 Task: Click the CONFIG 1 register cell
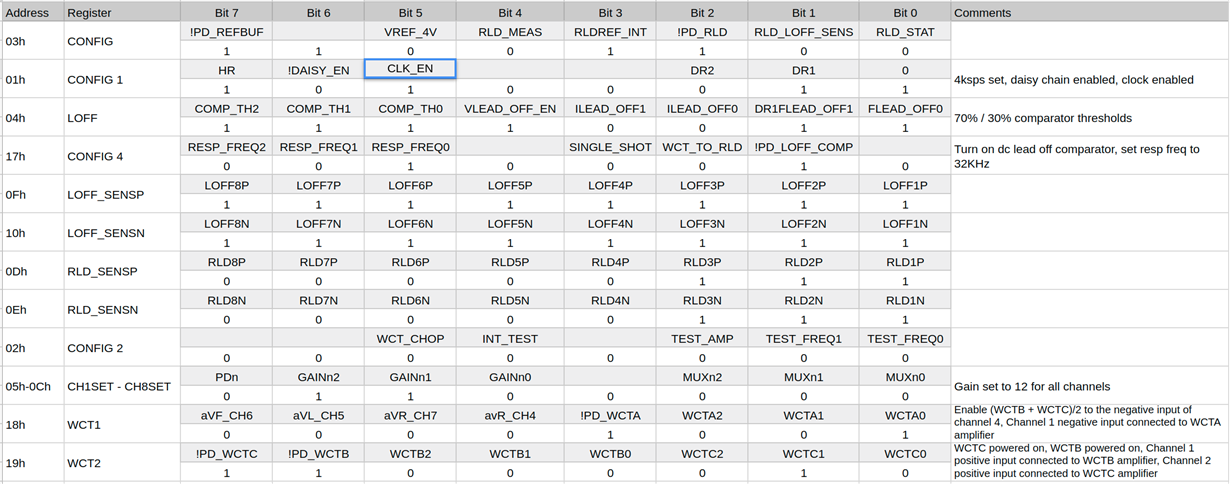pos(121,79)
